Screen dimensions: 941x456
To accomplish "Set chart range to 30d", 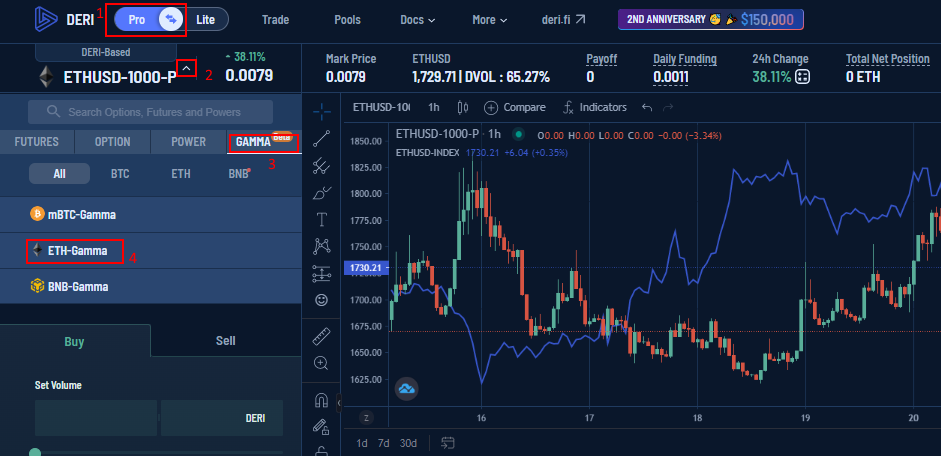I will coord(408,443).
